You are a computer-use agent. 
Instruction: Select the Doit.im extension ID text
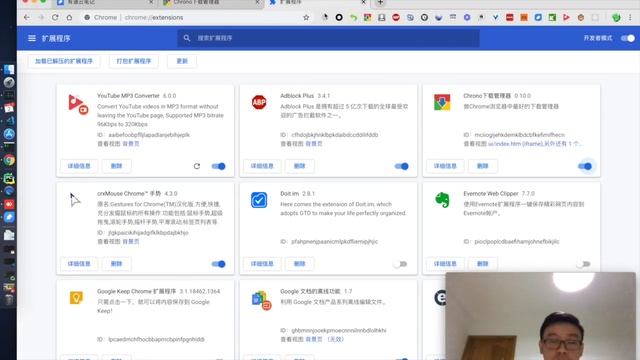tap(334, 242)
